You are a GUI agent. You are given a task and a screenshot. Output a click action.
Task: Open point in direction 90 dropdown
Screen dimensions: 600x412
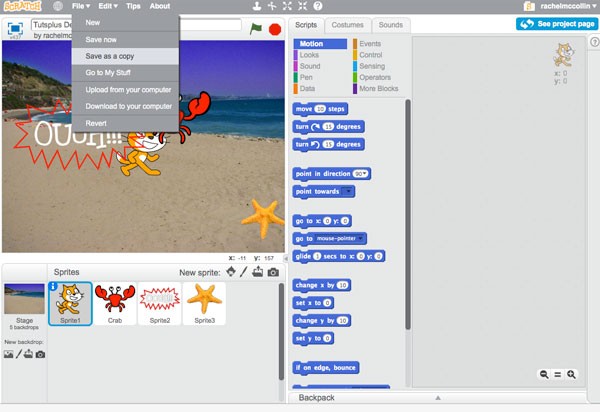tap(360, 174)
